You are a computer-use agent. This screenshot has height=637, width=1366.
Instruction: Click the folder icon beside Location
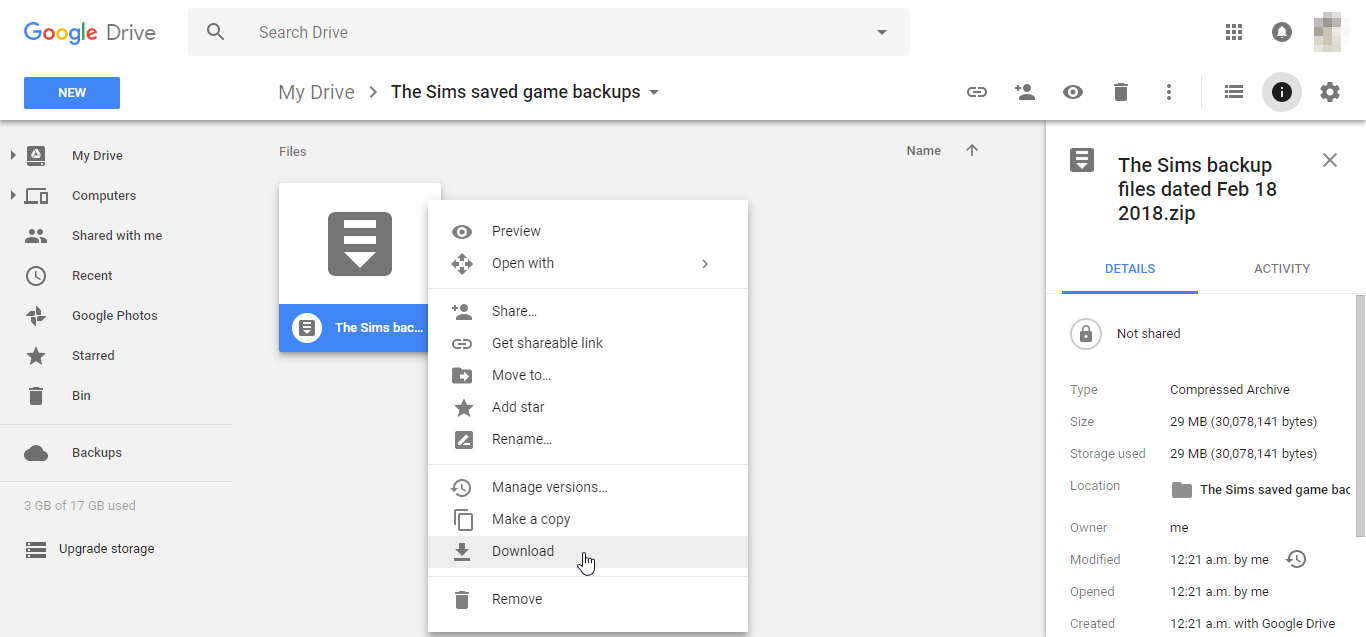tap(1182, 490)
